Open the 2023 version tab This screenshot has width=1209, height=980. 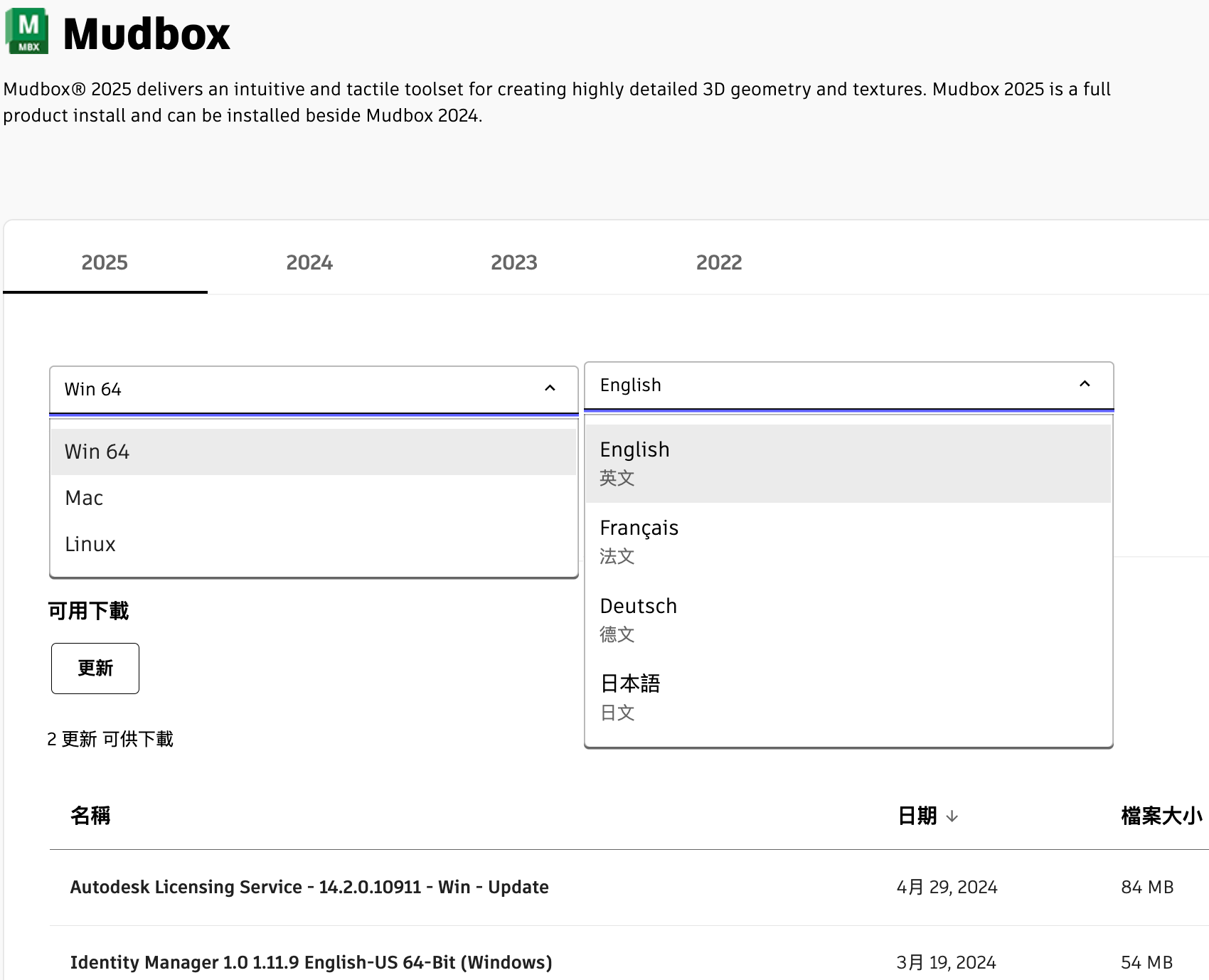[513, 262]
